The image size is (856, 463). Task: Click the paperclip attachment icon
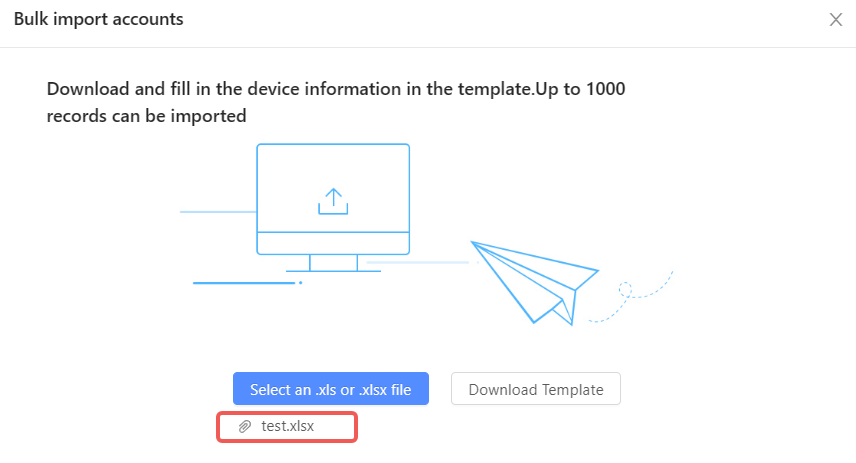click(244, 427)
